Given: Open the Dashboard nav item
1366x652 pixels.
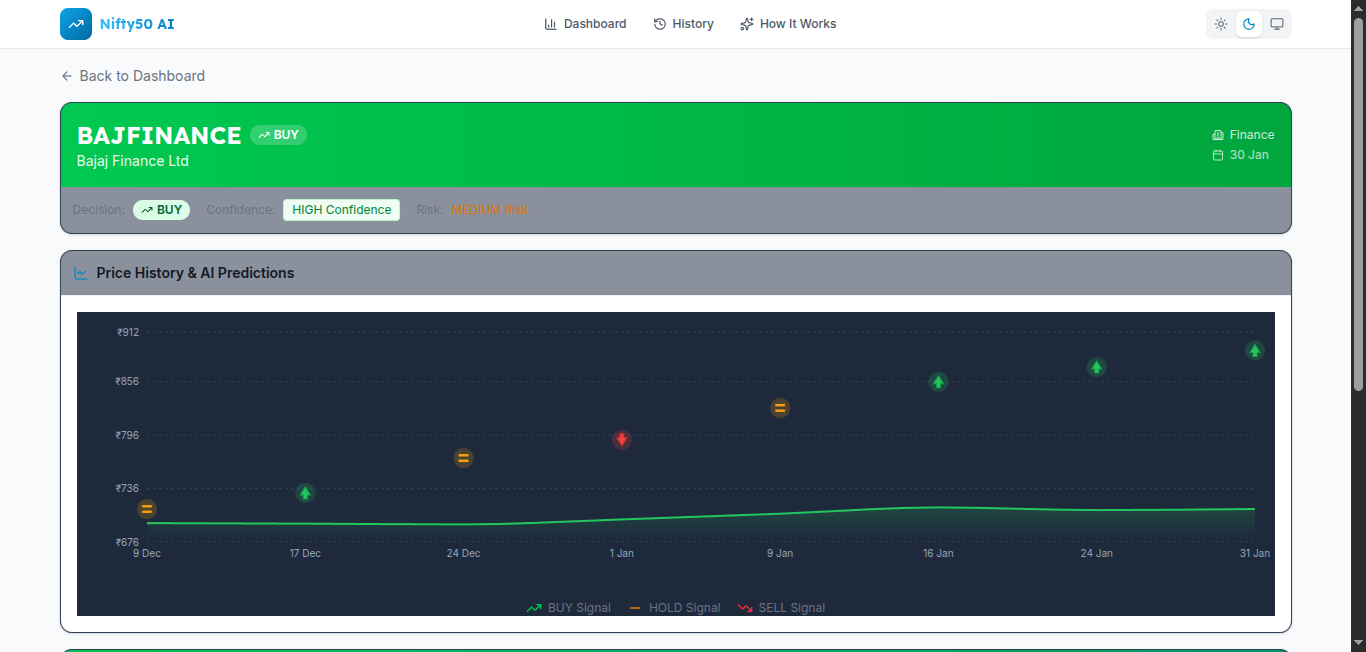Looking at the screenshot, I should [x=585, y=24].
